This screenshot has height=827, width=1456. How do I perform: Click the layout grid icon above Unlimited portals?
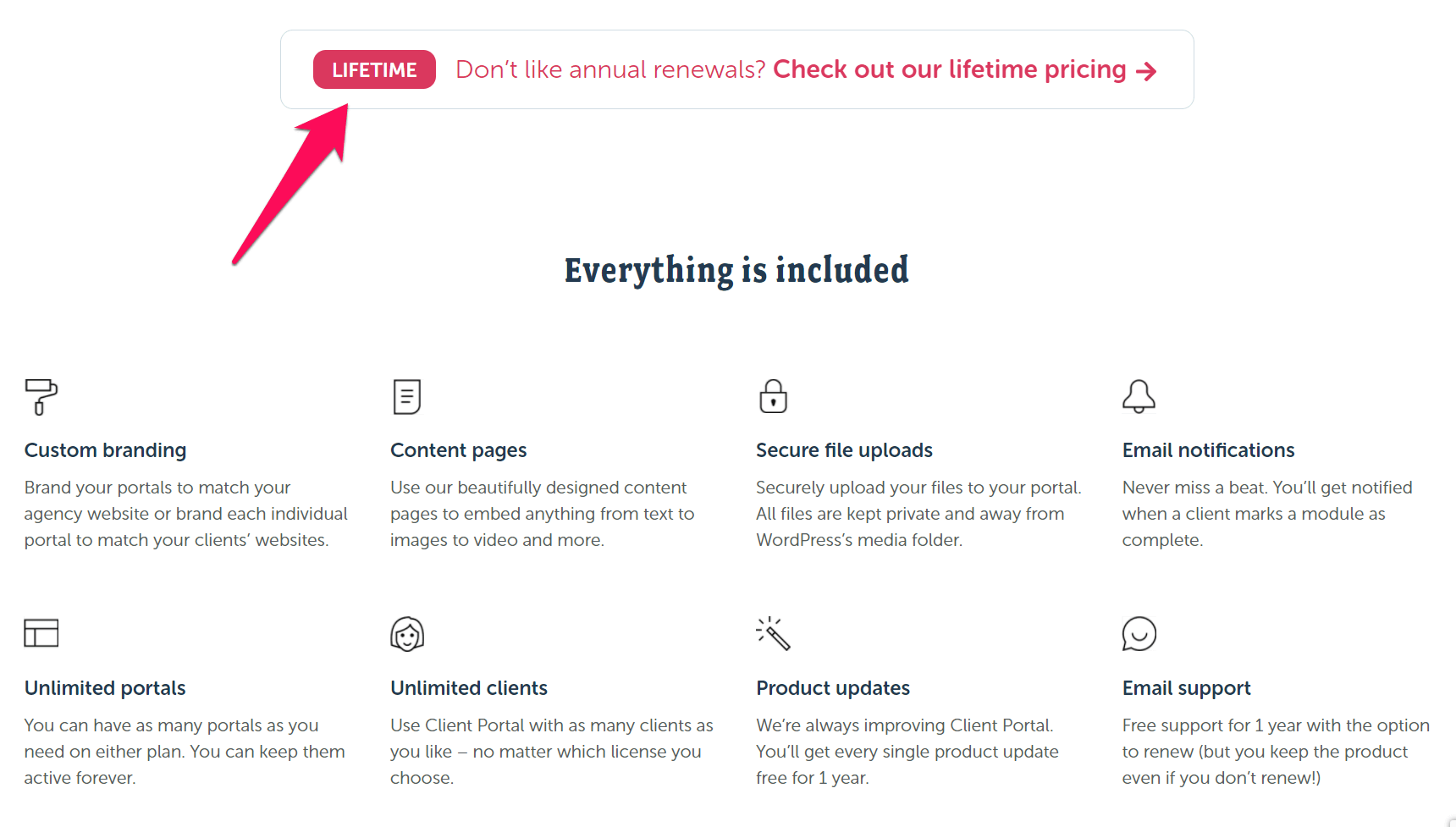pos(41,633)
